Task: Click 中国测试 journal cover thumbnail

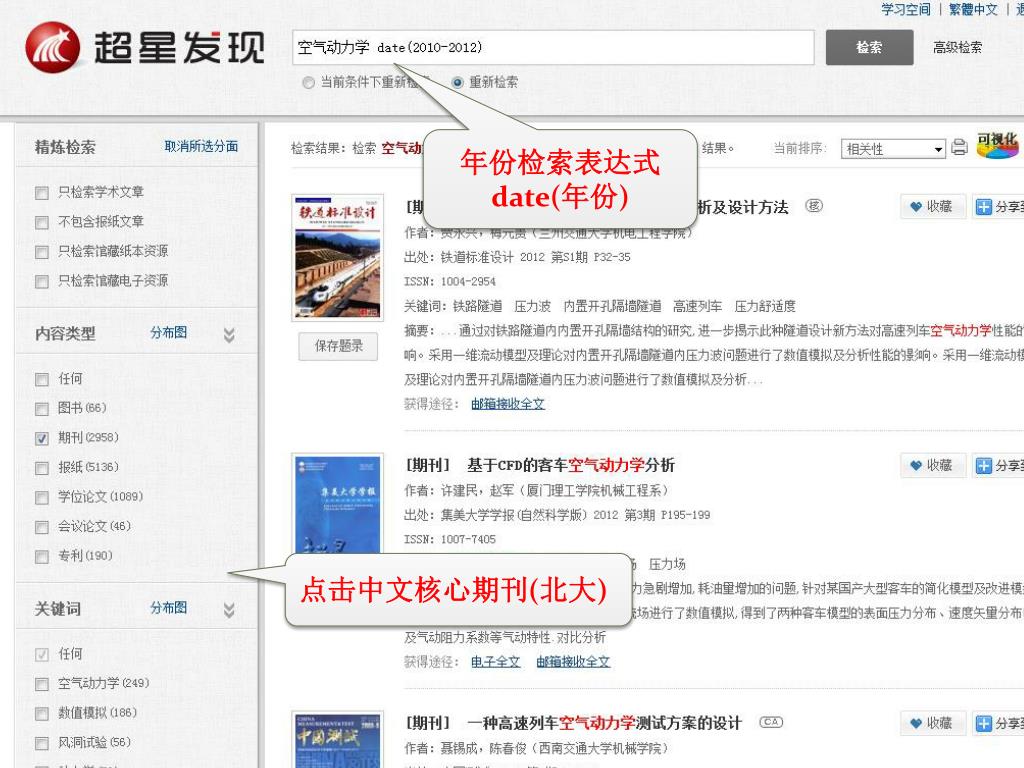Action: pos(338,740)
